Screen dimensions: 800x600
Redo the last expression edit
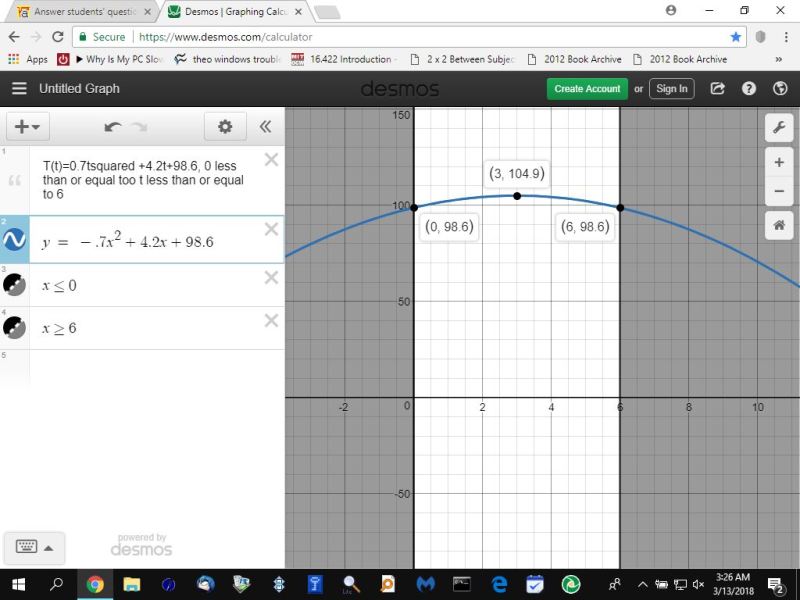click(139, 127)
